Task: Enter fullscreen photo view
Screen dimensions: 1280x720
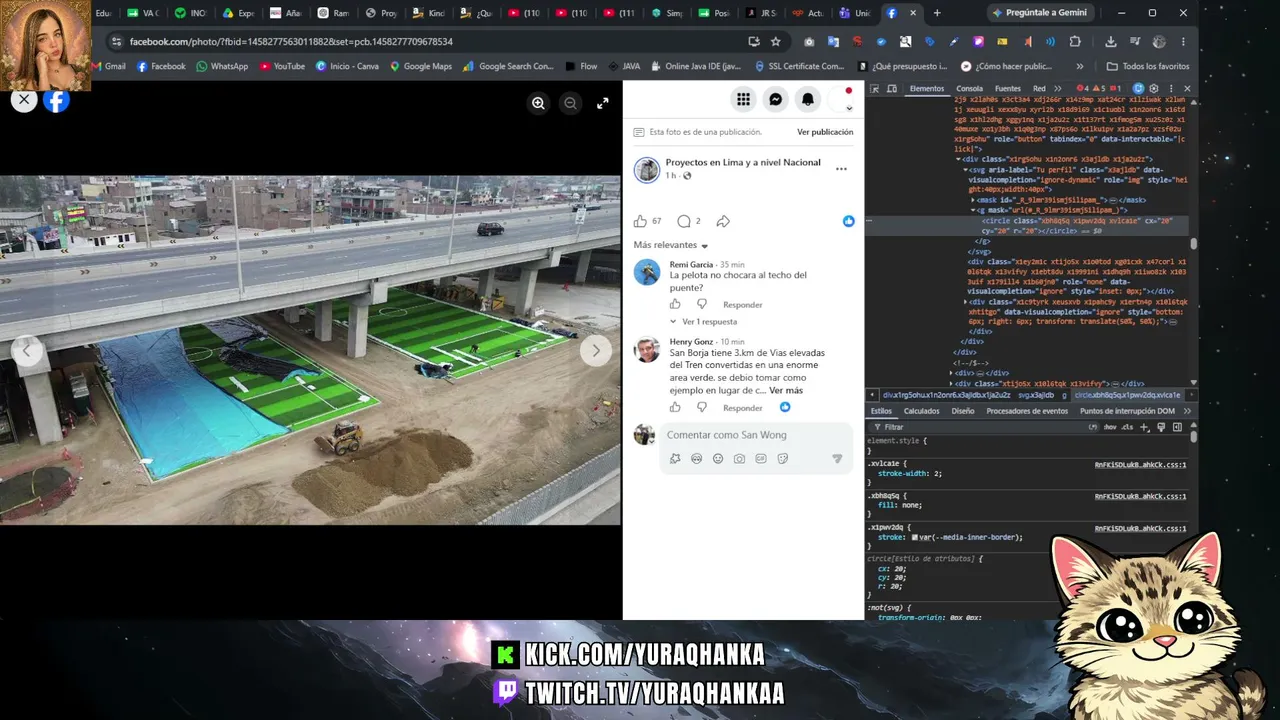Action: (603, 103)
